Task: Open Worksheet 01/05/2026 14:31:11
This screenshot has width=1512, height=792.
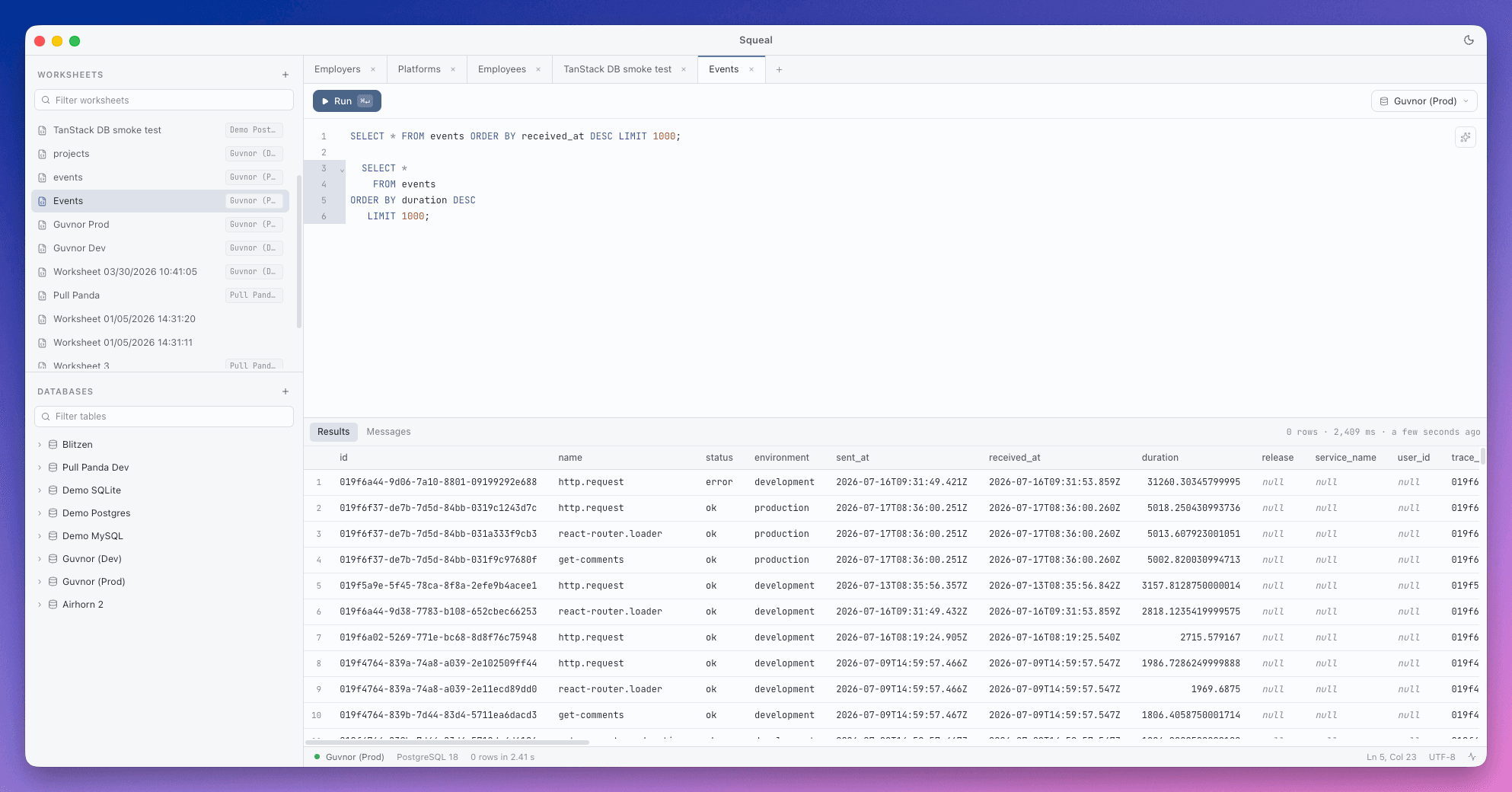Action: (160, 343)
